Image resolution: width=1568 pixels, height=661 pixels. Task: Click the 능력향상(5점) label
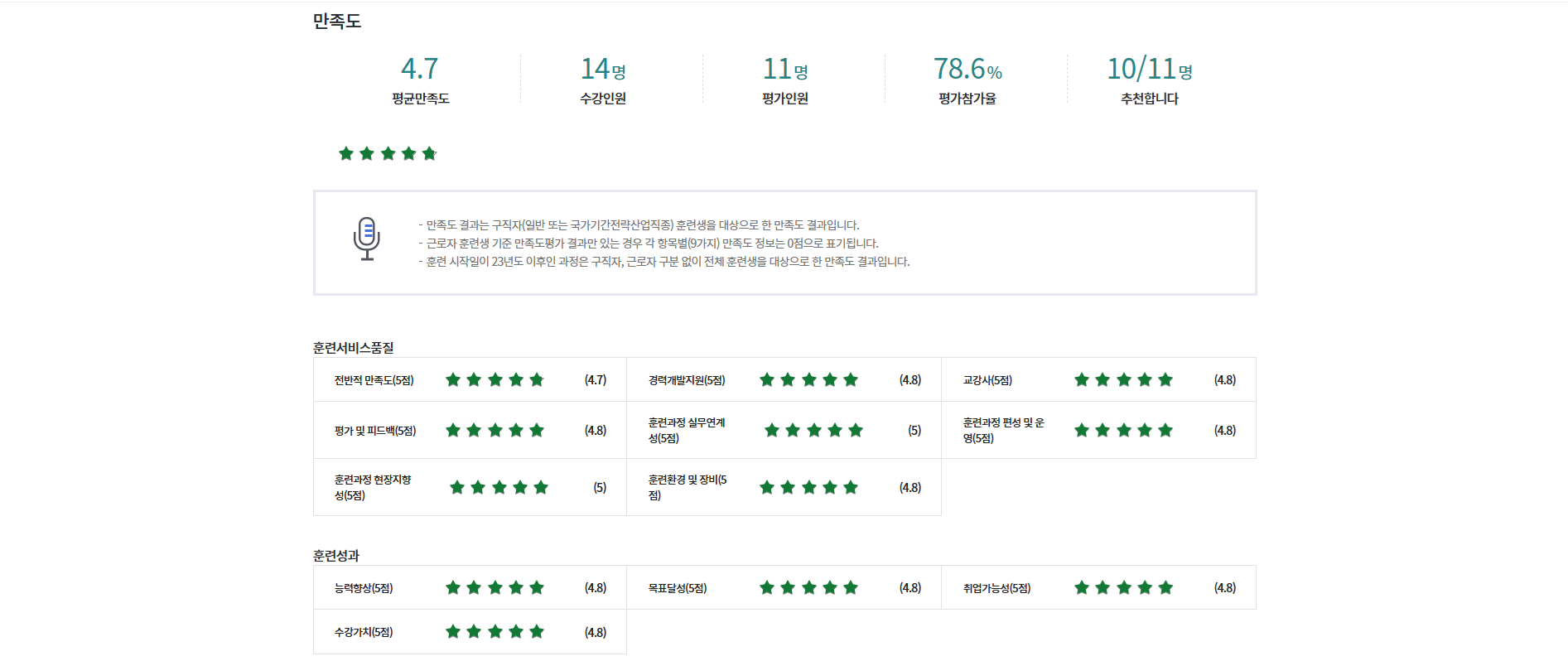(x=364, y=588)
